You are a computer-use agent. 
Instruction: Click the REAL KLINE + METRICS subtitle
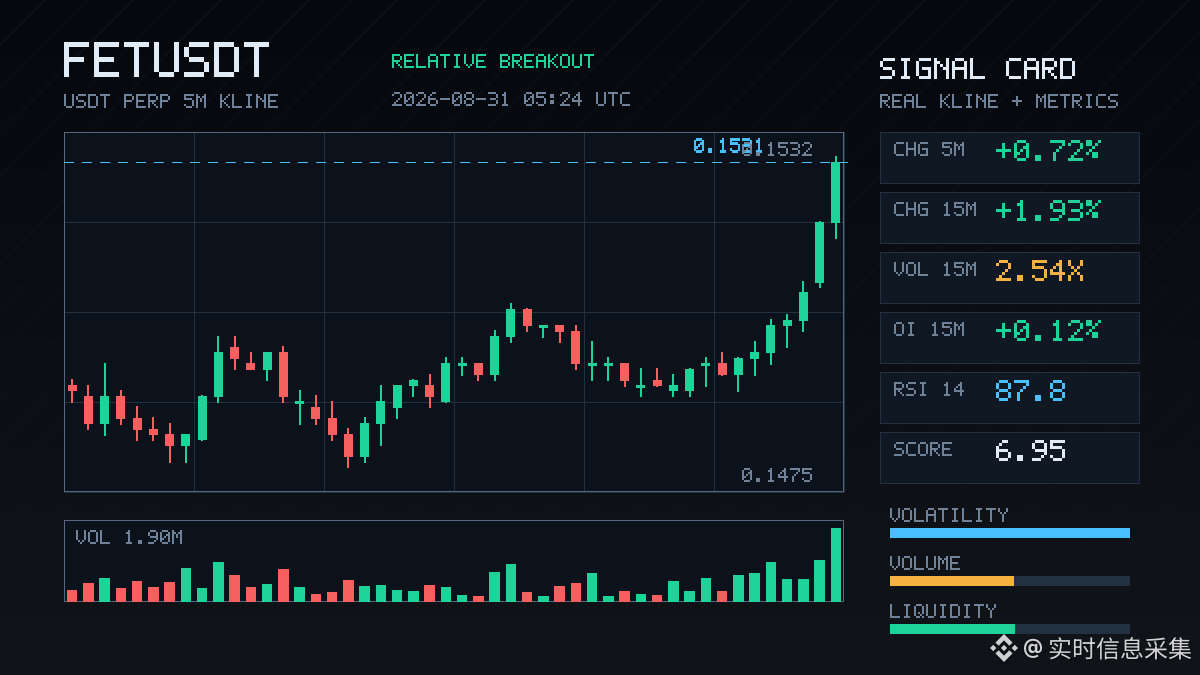(999, 101)
